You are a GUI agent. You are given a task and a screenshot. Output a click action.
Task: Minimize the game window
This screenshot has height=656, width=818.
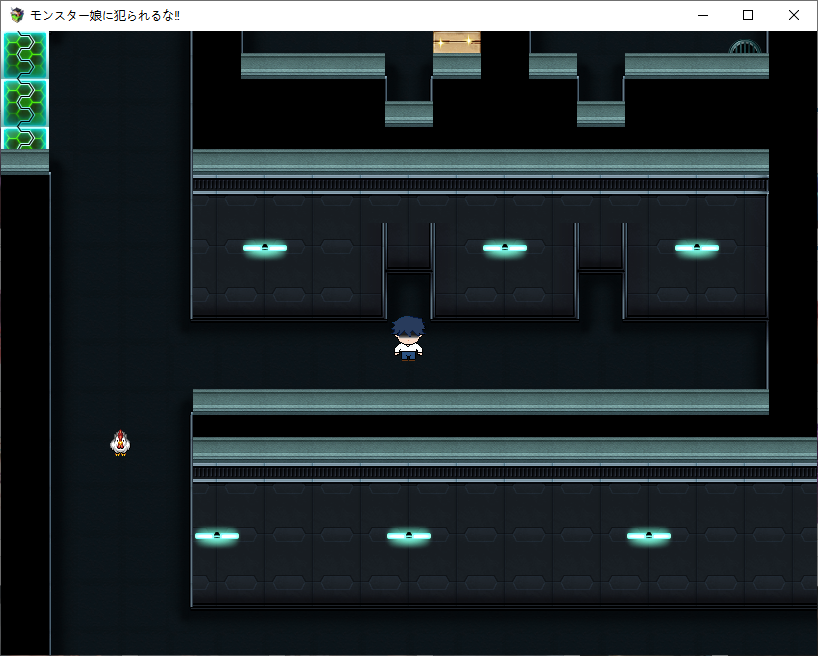(702, 15)
